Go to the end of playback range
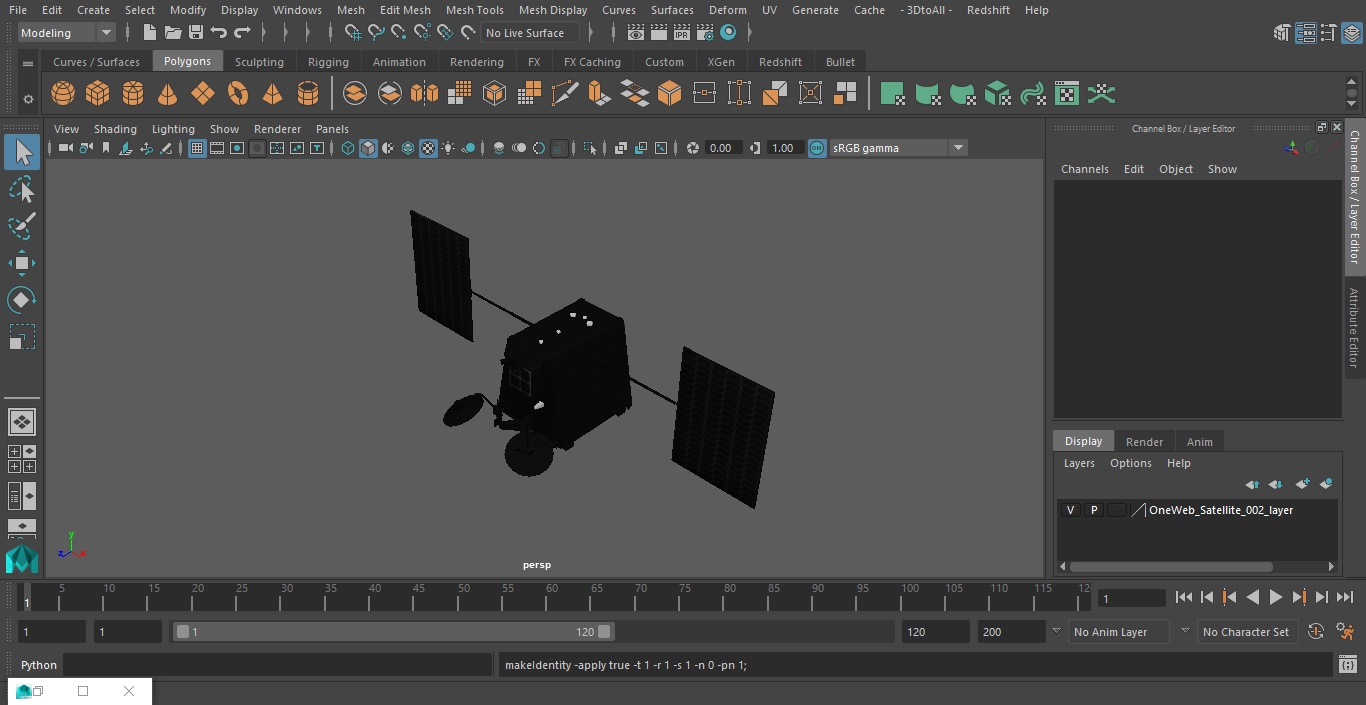 tap(1345, 597)
